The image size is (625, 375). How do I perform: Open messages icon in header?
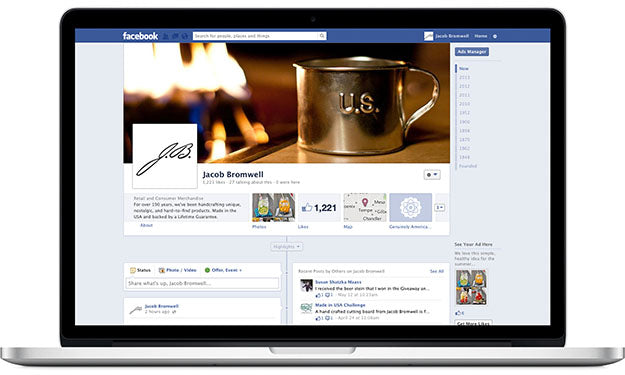[175, 36]
